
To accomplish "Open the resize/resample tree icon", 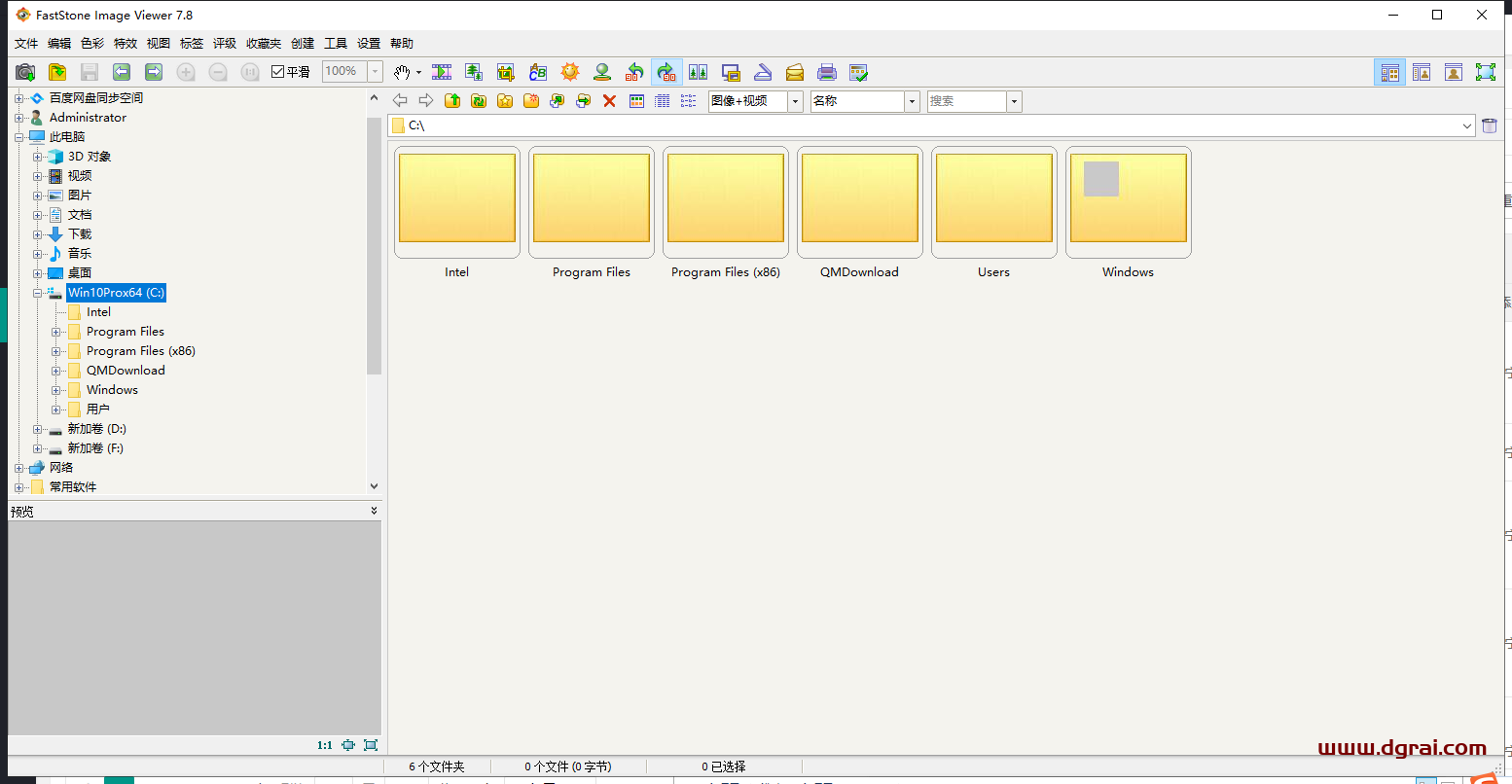I will coord(474,72).
